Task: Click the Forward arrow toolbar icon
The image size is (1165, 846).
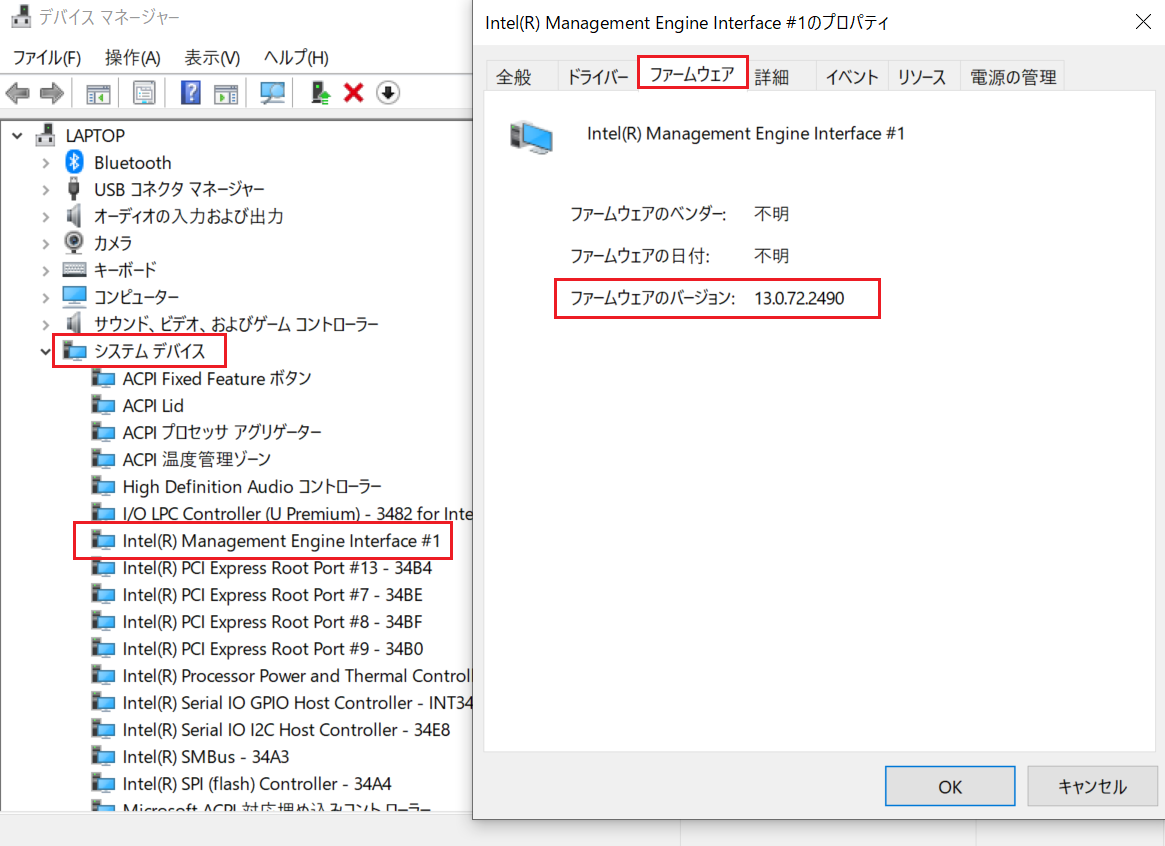Action: 51,94
